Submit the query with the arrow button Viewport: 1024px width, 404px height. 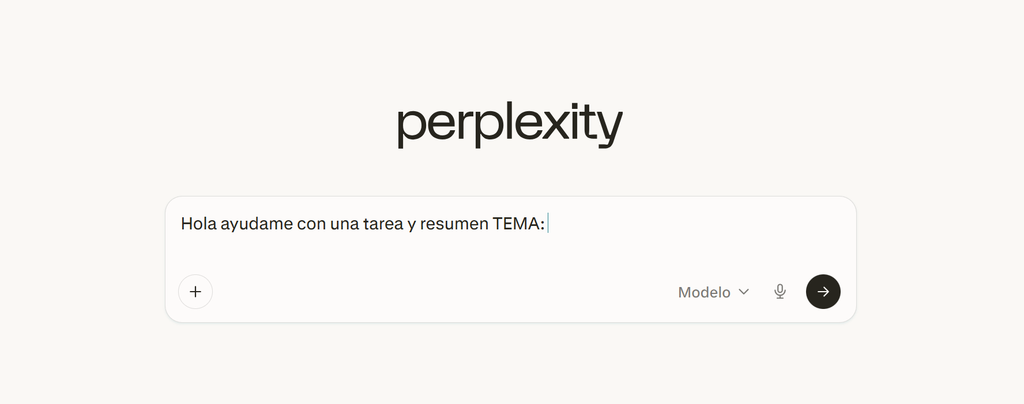tap(823, 292)
